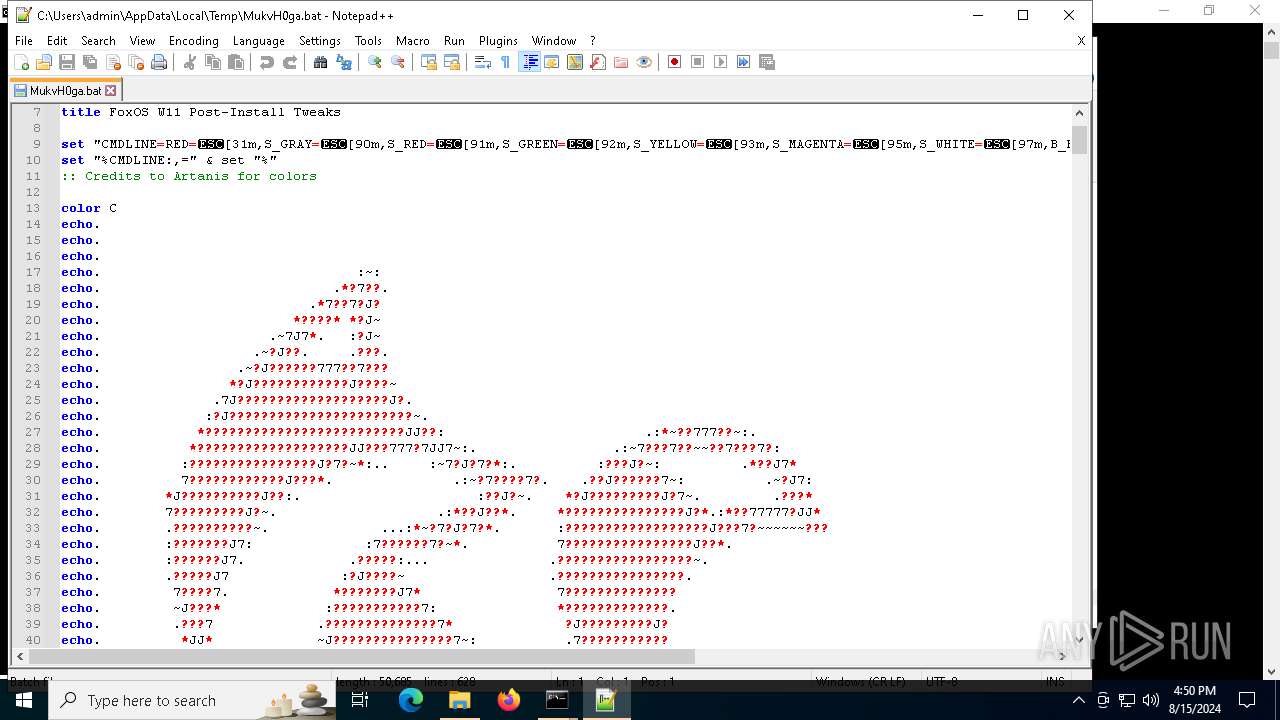Open the user-defined language icon
Image resolution: width=1280 pixels, height=720 pixels.
click(x=552, y=62)
